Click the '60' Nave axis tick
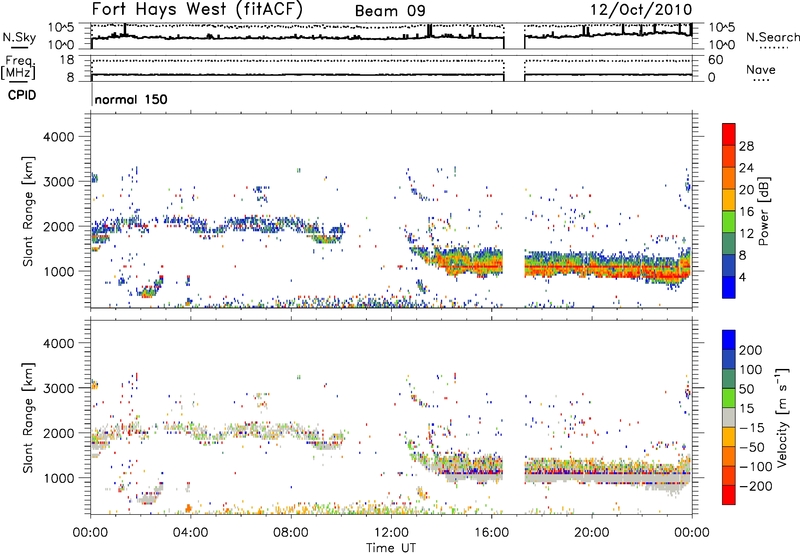Screen dimensions: 800x554 (x=716, y=60)
